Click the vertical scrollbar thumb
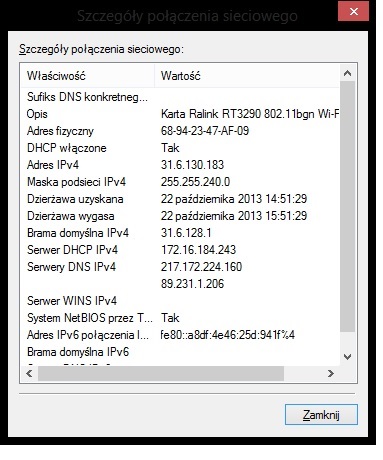The image size is (383, 460). coord(348,206)
